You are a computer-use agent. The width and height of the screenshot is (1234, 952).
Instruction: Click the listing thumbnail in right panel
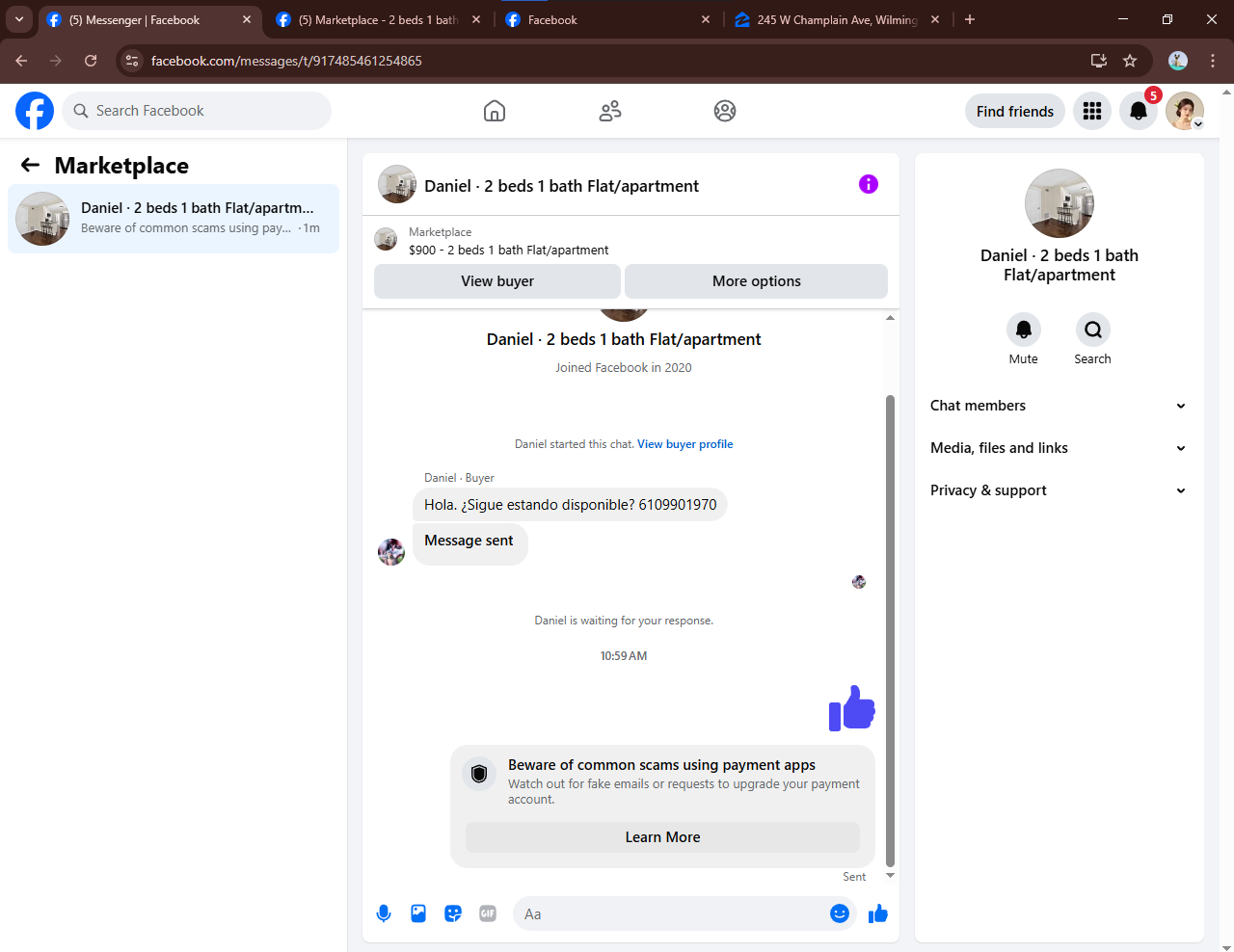pyautogui.click(x=1060, y=203)
